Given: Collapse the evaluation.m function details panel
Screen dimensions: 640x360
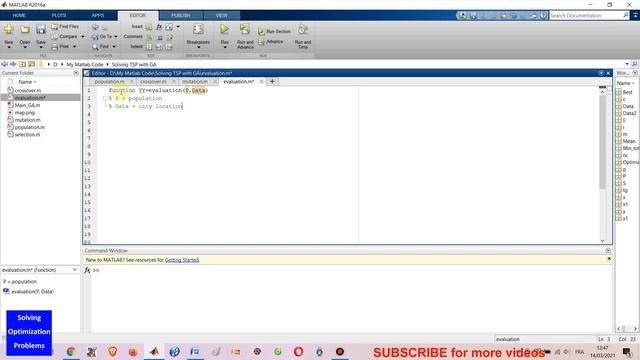Looking at the screenshot, I should point(75,270).
